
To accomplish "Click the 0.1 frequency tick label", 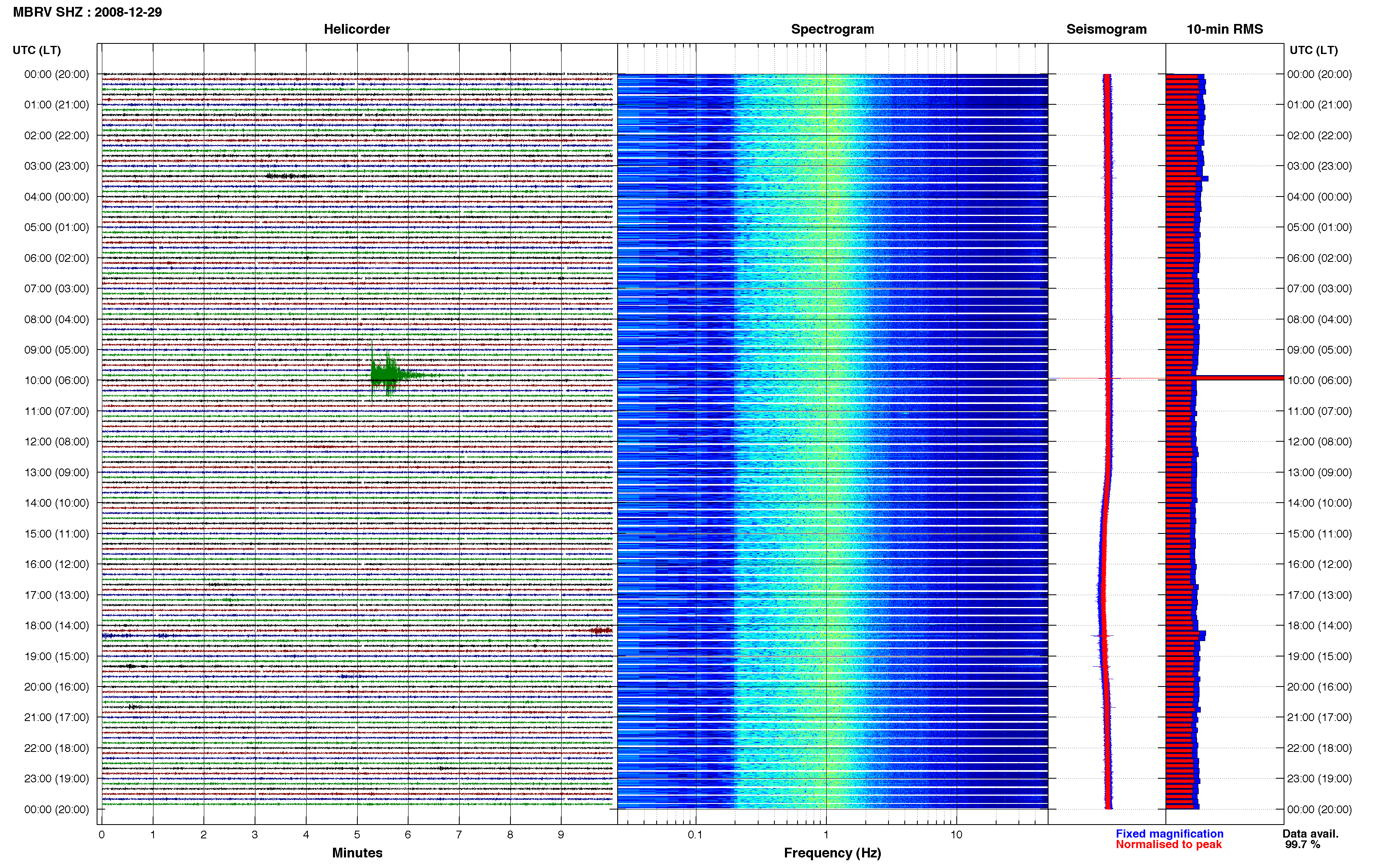I will pyautogui.click(x=695, y=835).
